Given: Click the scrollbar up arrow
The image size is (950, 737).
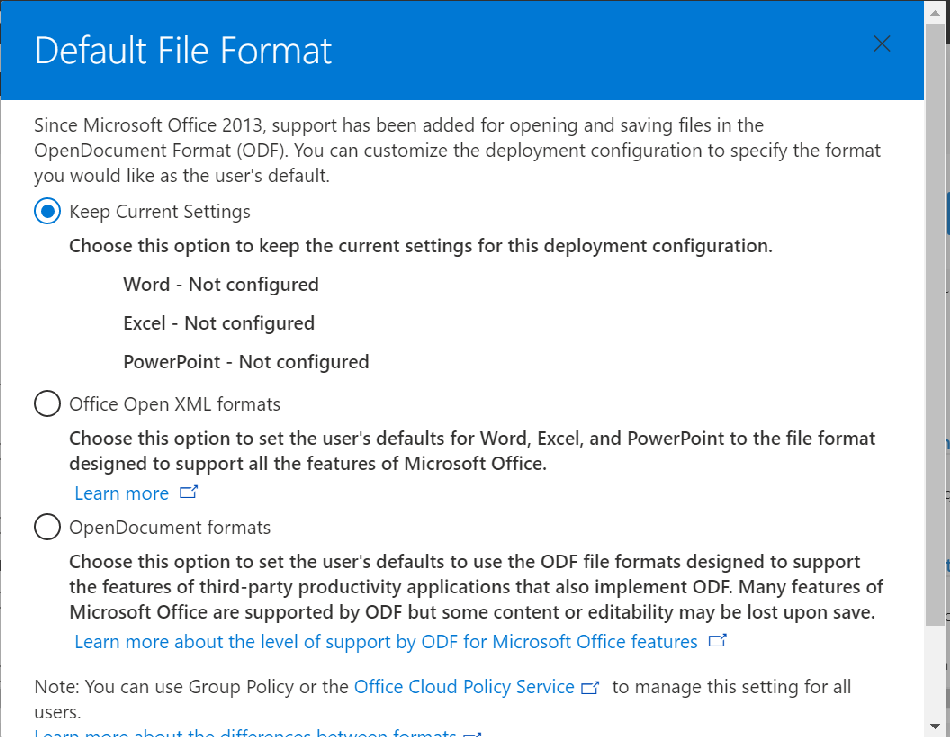Looking at the screenshot, I should point(935,13).
